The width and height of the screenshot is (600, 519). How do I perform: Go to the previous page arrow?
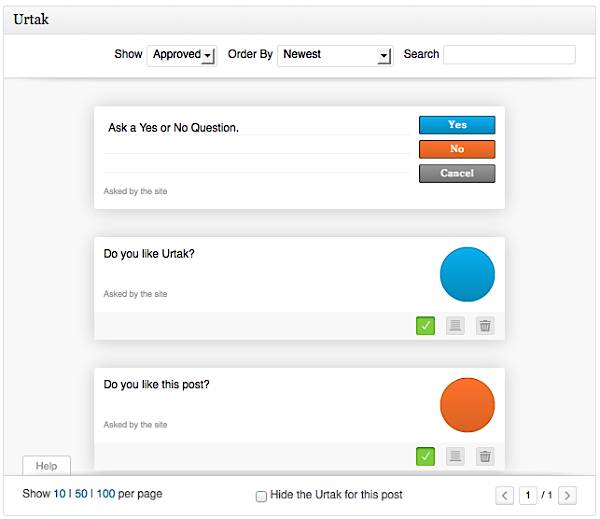505,495
